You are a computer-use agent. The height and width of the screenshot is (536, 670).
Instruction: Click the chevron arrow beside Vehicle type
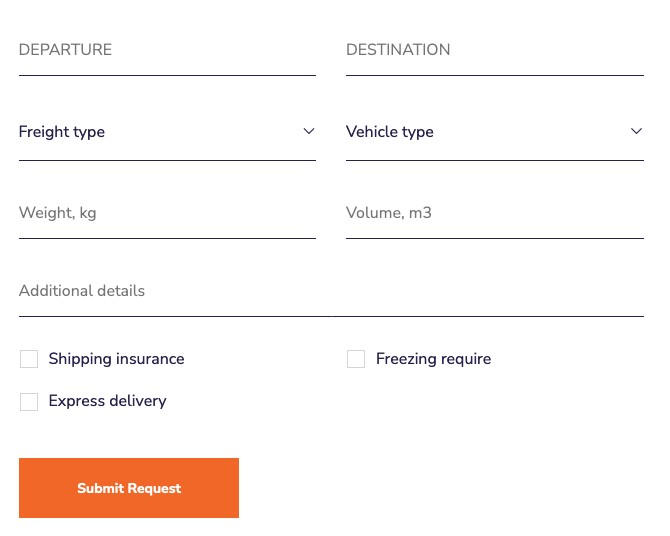point(636,131)
